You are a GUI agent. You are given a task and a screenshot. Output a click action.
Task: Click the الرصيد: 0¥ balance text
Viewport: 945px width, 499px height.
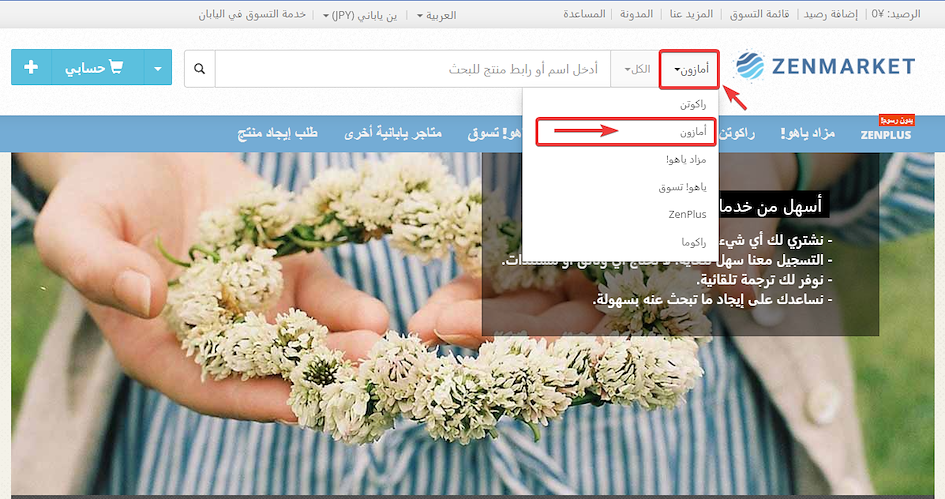point(896,14)
